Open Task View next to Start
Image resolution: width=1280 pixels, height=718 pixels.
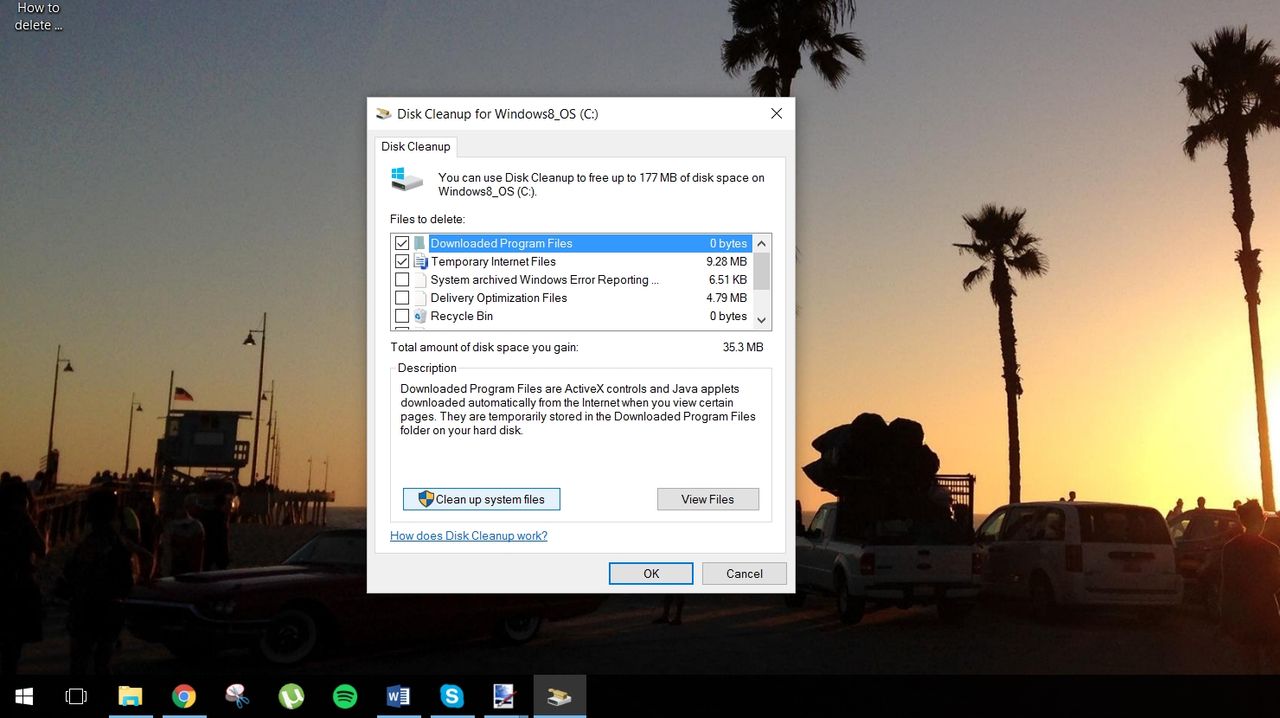click(76, 695)
